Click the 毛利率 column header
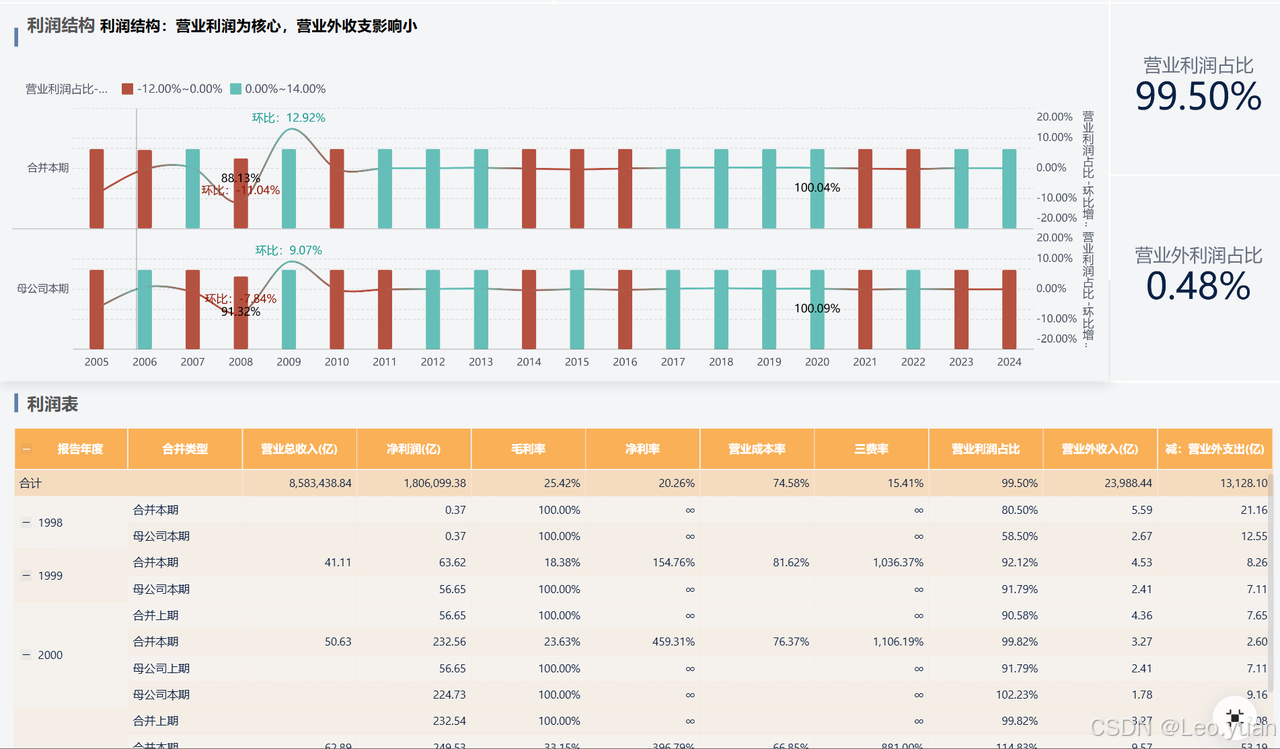 tap(528, 449)
